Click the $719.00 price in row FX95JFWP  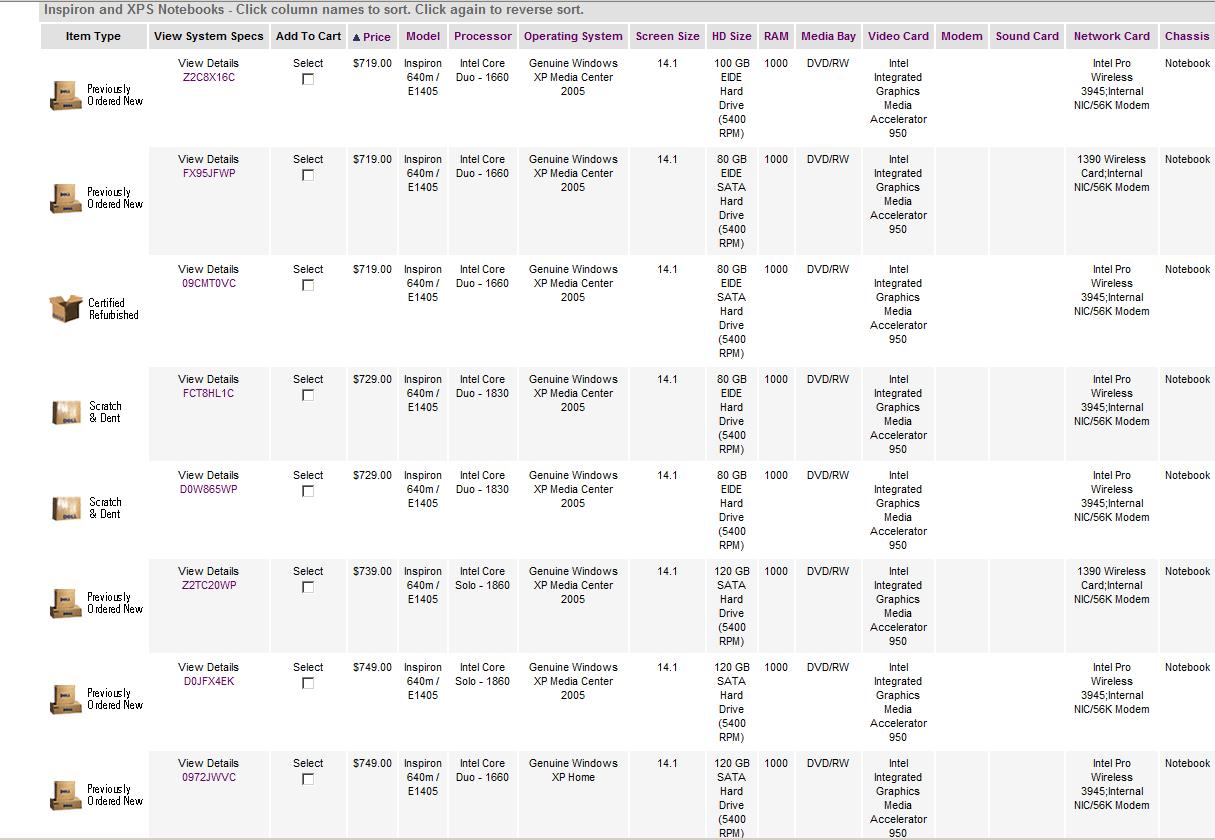click(372, 159)
